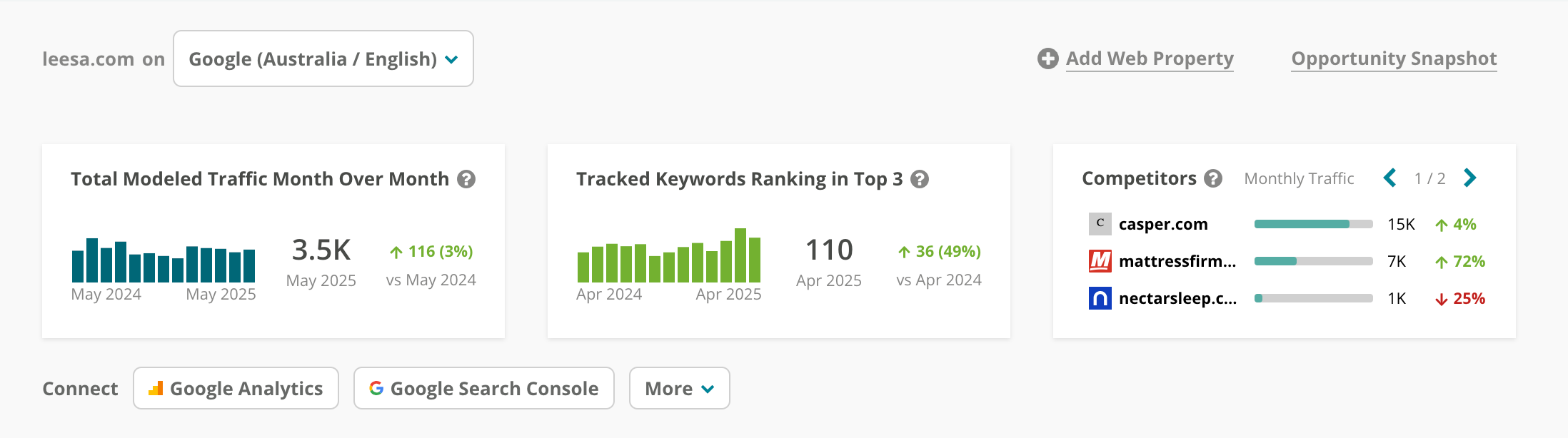This screenshot has height=438, width=1568.
Task: Open casper.com competitor link
Action: [x=1163, y=224]
